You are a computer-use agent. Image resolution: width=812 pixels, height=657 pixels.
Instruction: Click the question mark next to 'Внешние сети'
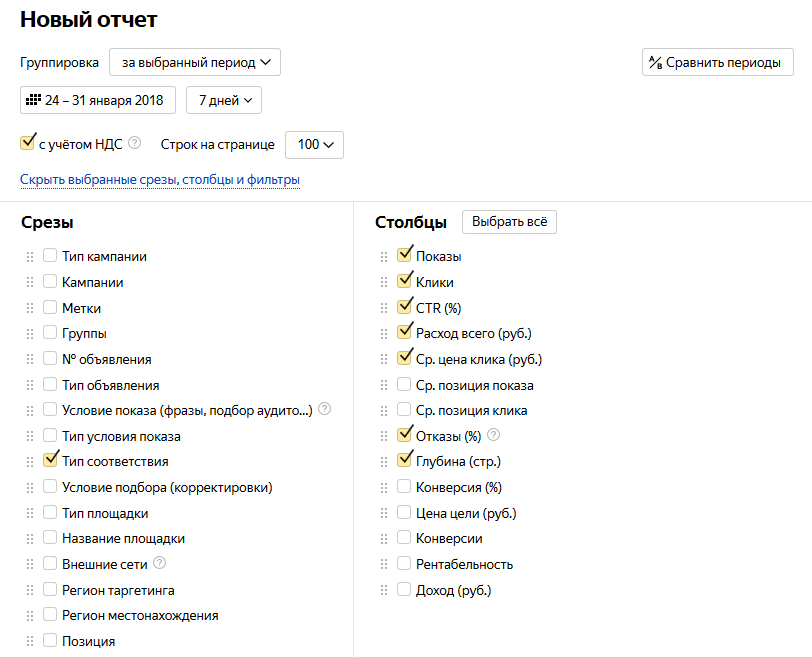pyautogui.click(x=160, y=563)
